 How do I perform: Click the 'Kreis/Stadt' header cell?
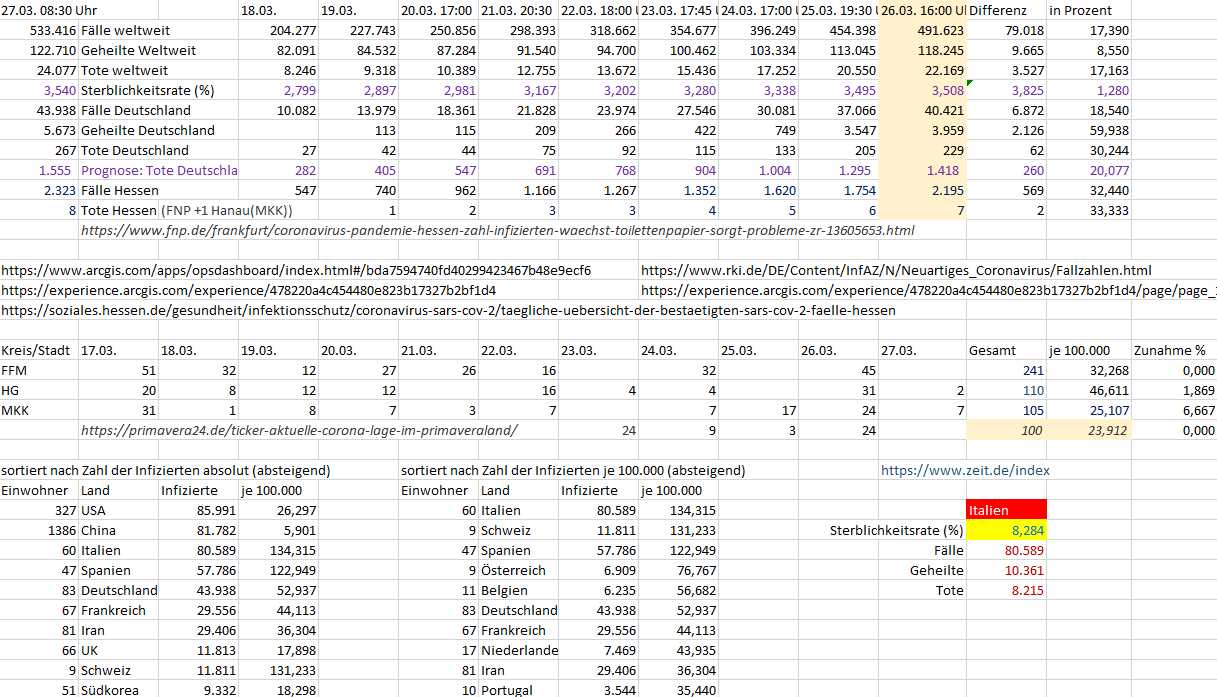coord(36,350)
